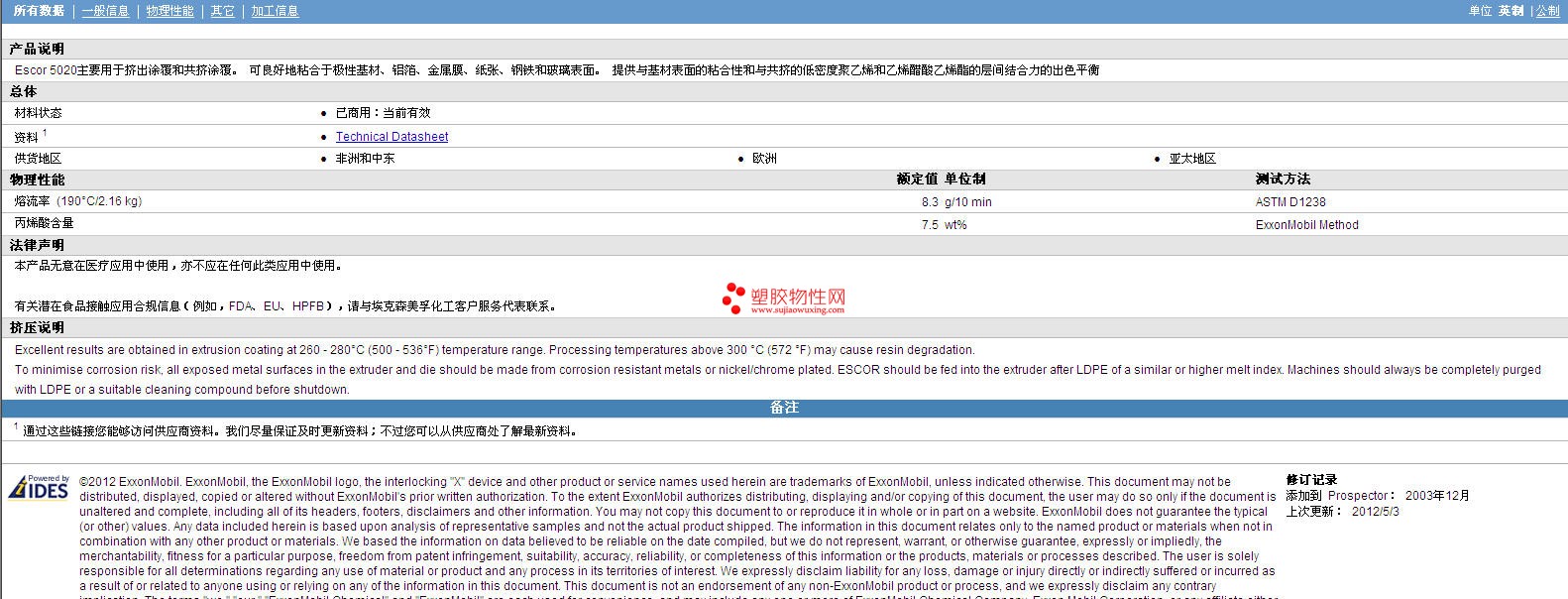This screenshot has width=1568, height=599.
Task: Click the 2012/5/3 last update date
Action: [1376, 512]
